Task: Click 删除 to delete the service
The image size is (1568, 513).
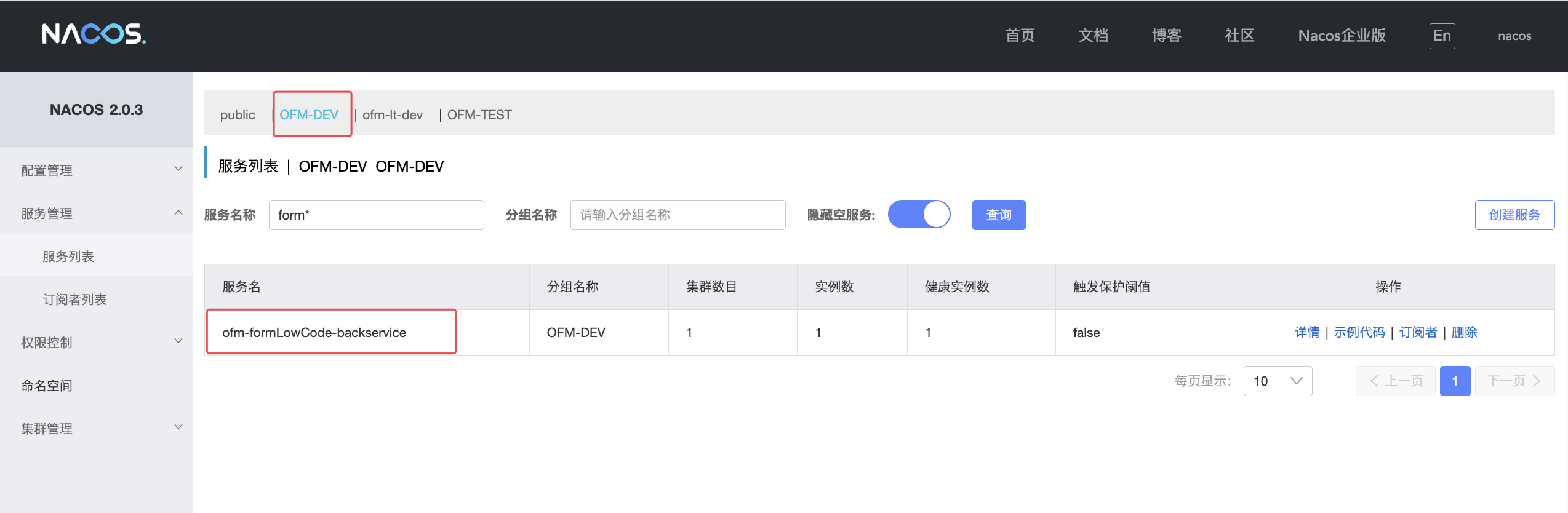Action: (x=1464, y=333)
